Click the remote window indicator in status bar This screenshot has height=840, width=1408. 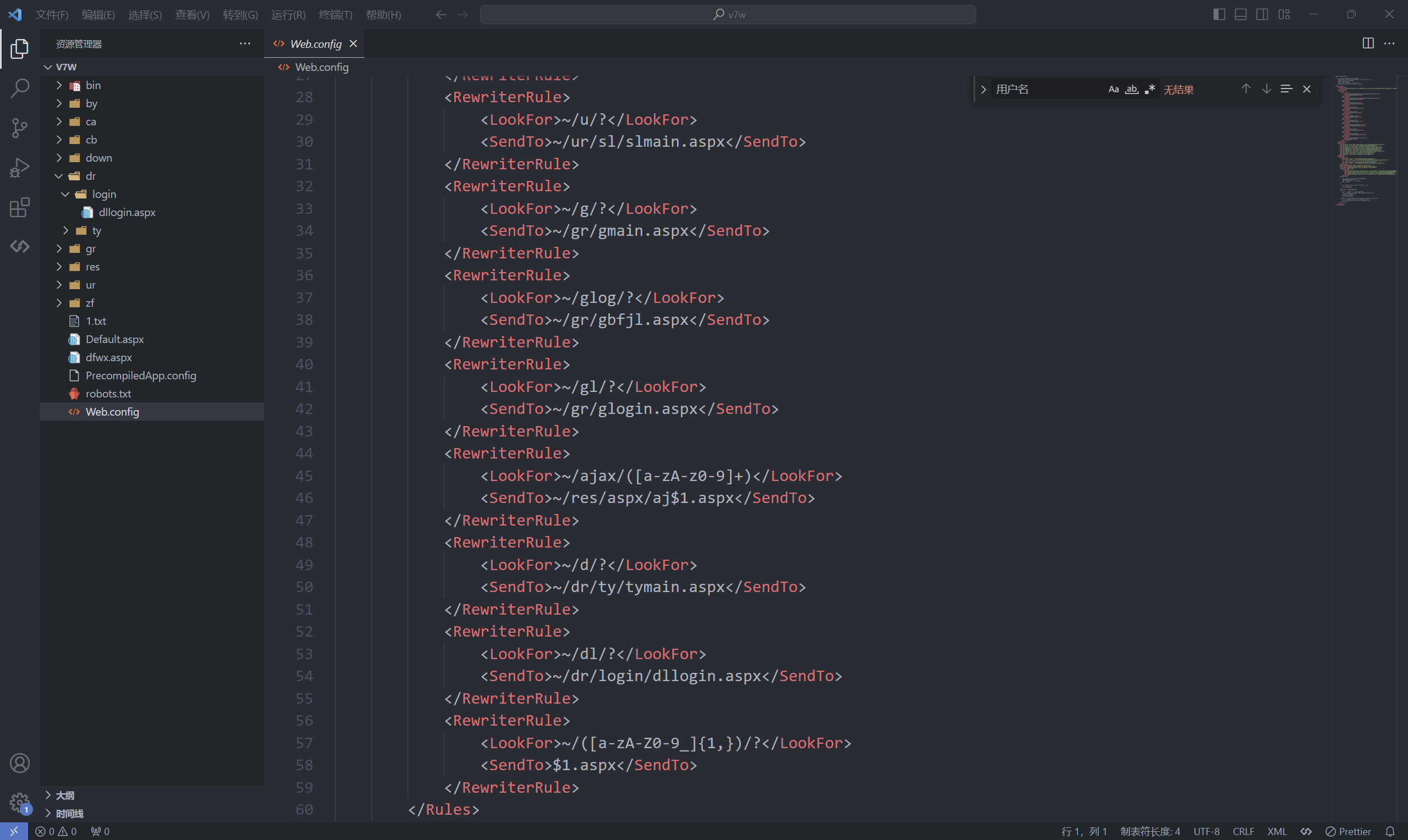pos(14,831)
